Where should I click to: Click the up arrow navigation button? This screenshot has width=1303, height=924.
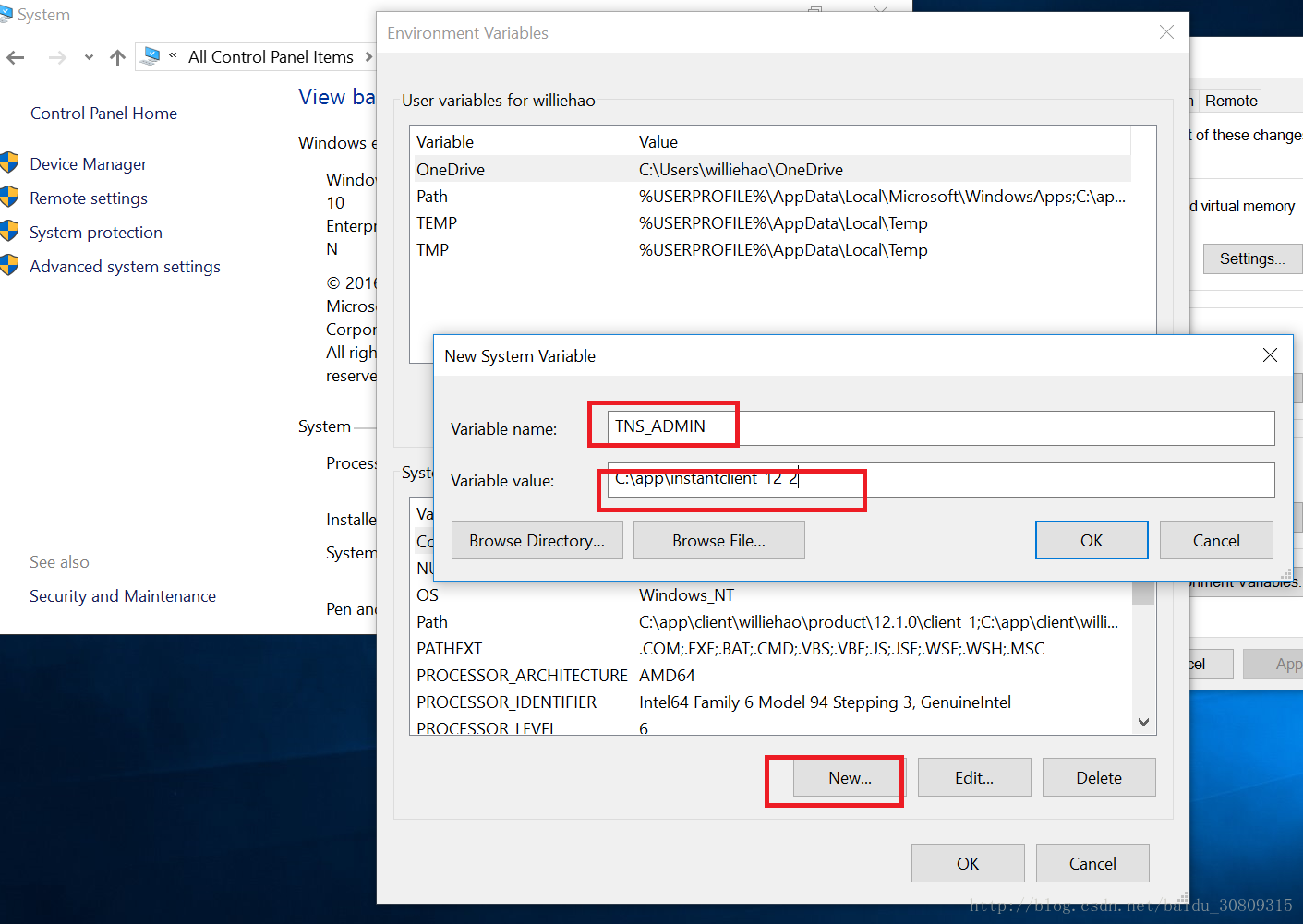[117, 57]
